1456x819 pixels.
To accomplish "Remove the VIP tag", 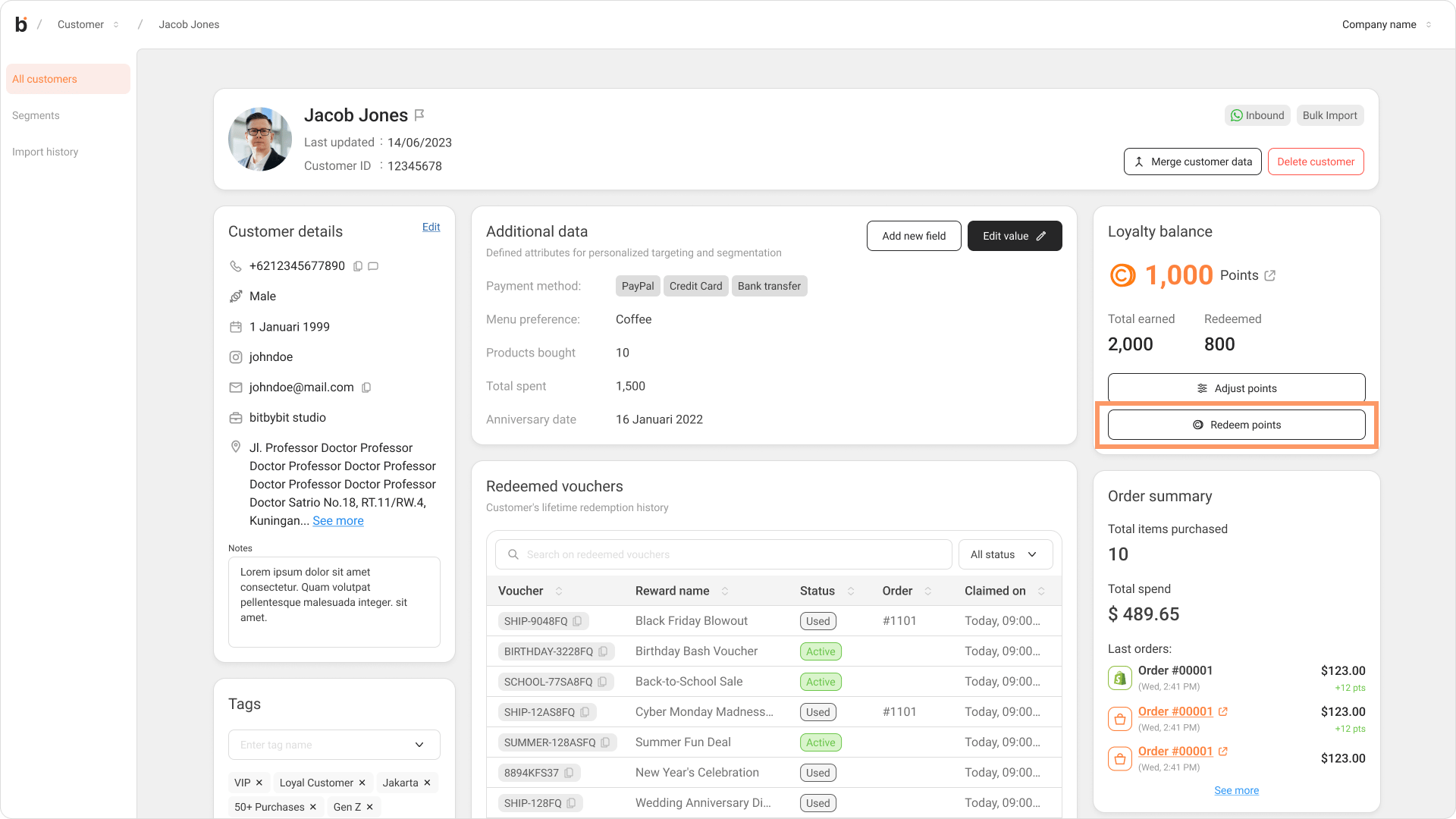I will click(x=259, y=783).
